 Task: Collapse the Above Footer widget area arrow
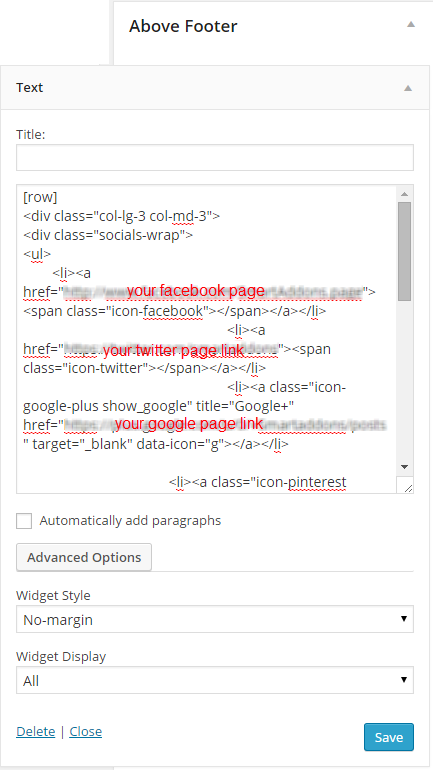(x=411, y=24)
